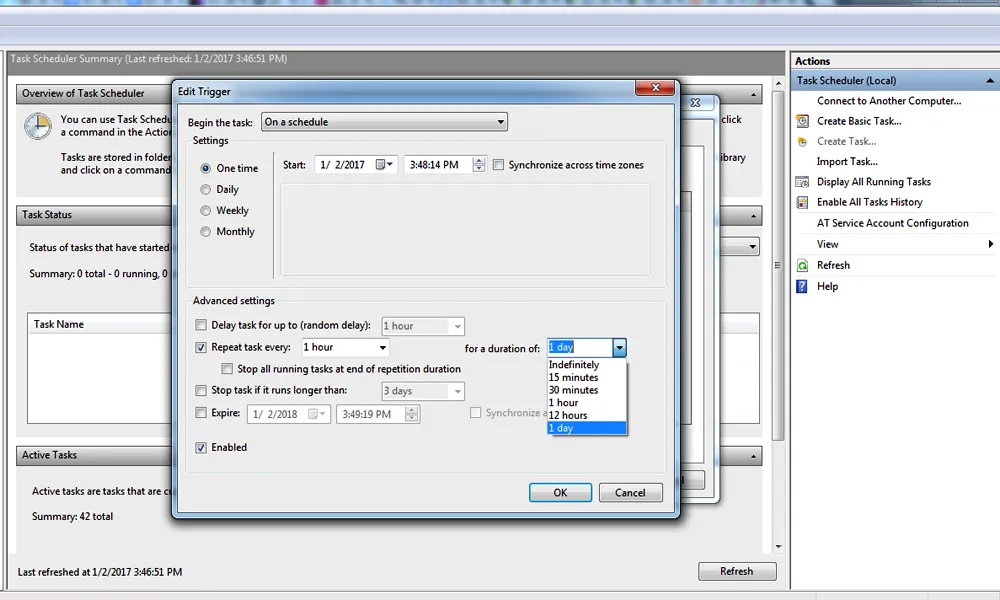
Task: Toggle the Expire checkbox
Action: click(202, 412)
